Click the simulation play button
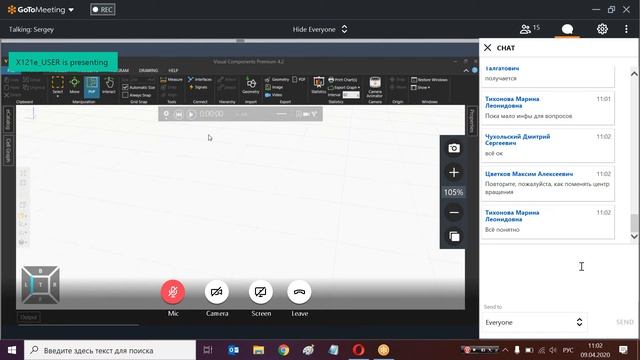Image resolution: width=640 pixels, height=360 pixels. tap(191, 114)
